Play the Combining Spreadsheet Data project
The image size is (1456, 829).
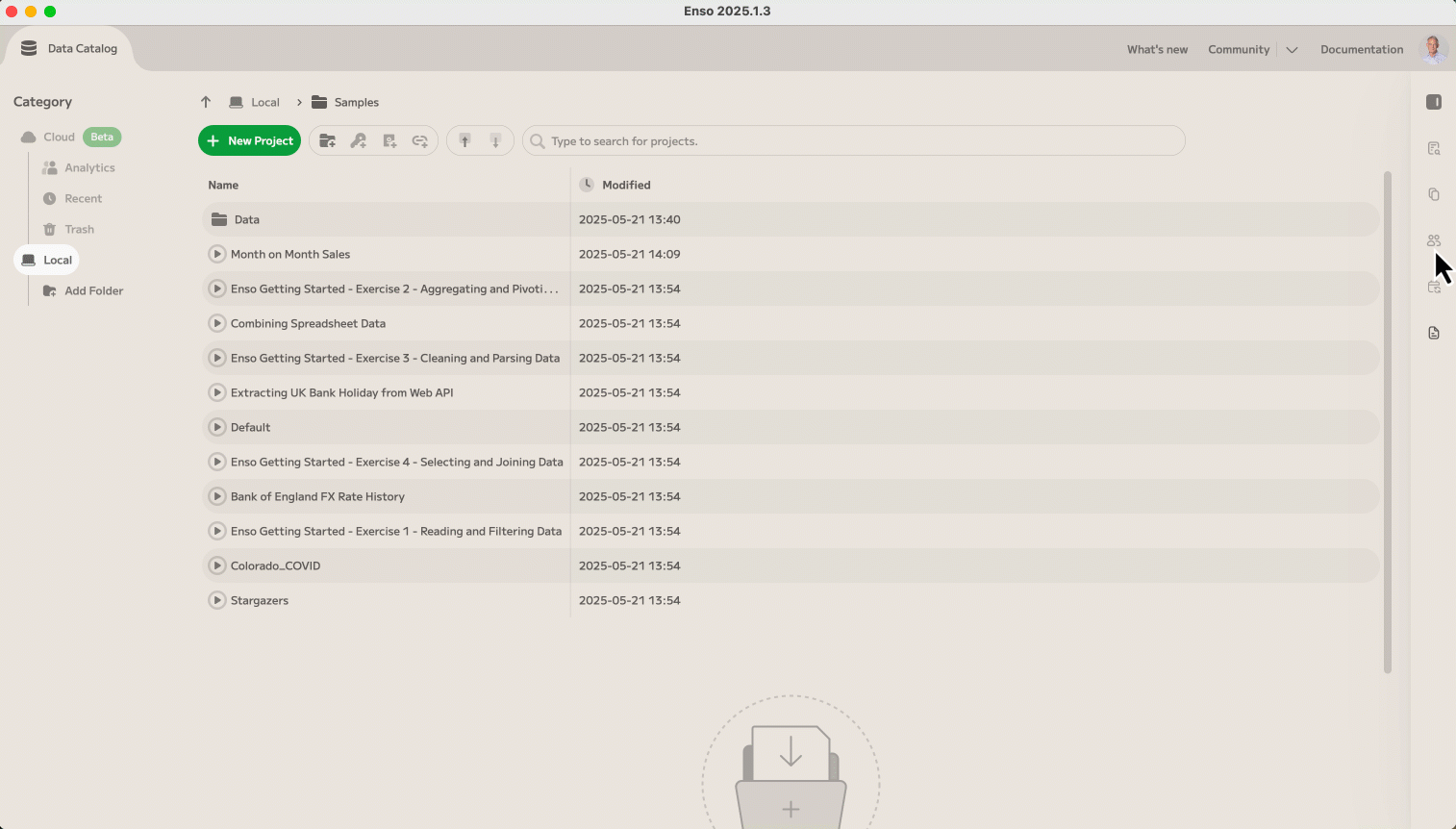[x=217, y=323]
